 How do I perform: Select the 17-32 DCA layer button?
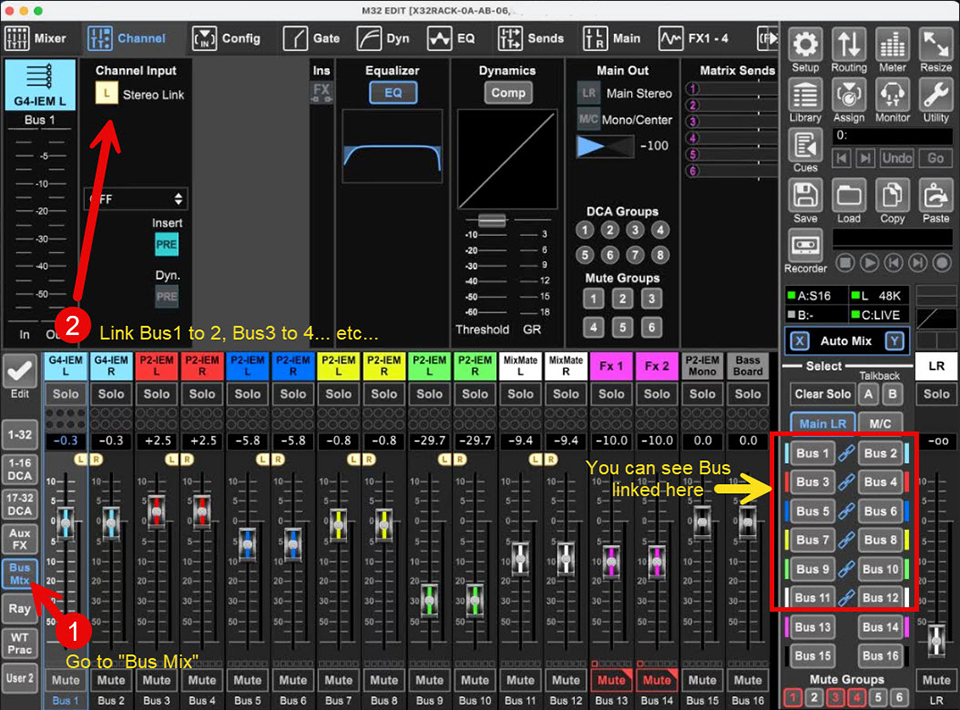(x=20, y=504)
